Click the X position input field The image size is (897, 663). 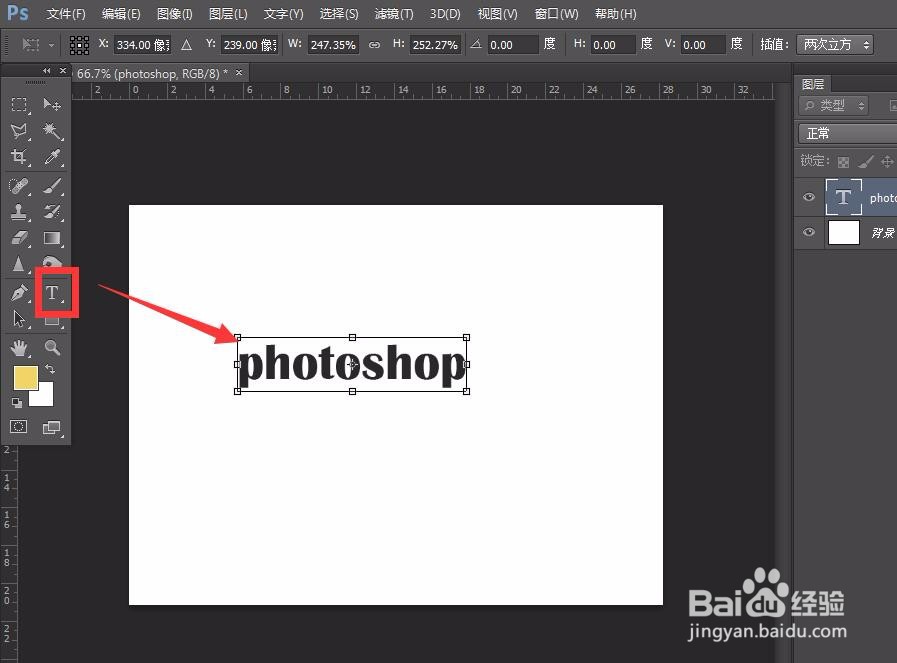click(x=142, y=45)
